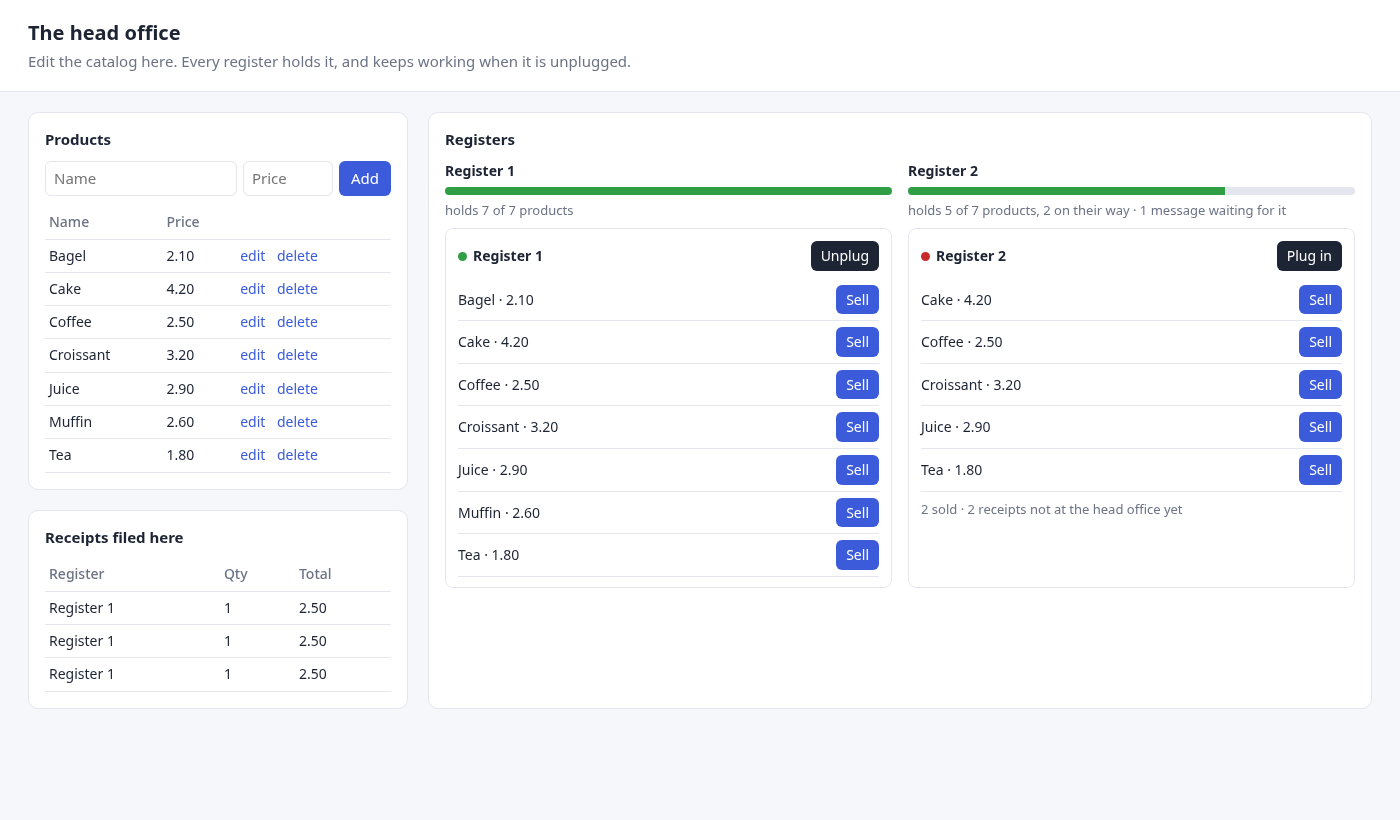Sell a Coffee on Register 2
Screen dimensions: 1400x820
(1320, 342)
